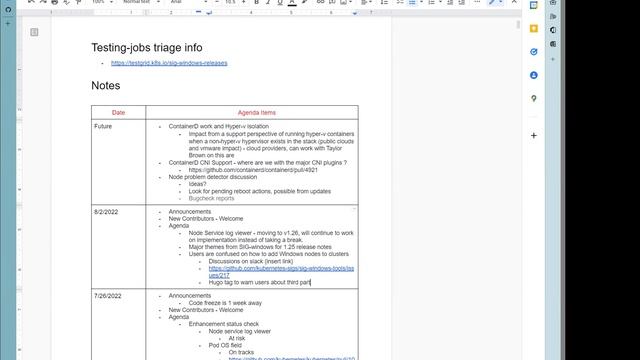Click "Hugo tag to warn users" bullet
This screenshot has height=360, width=640.
[x=260, y=282]
